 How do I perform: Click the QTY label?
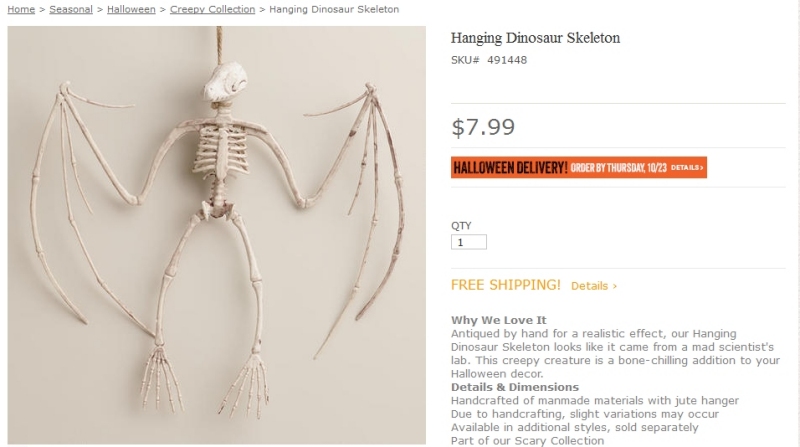pyautogui.click(x=461, y=226)
